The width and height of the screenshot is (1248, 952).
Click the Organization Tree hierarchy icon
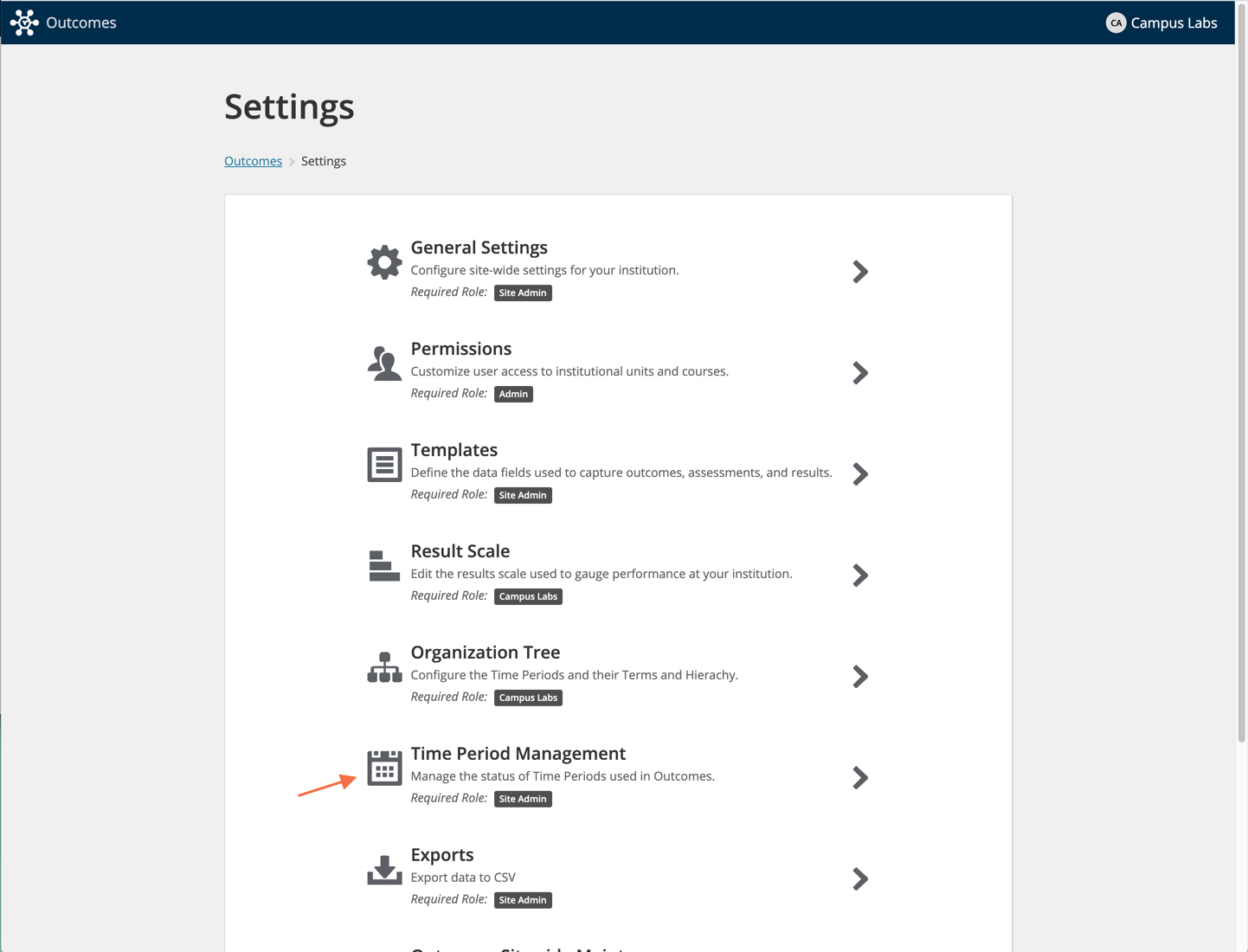(384, 667)
